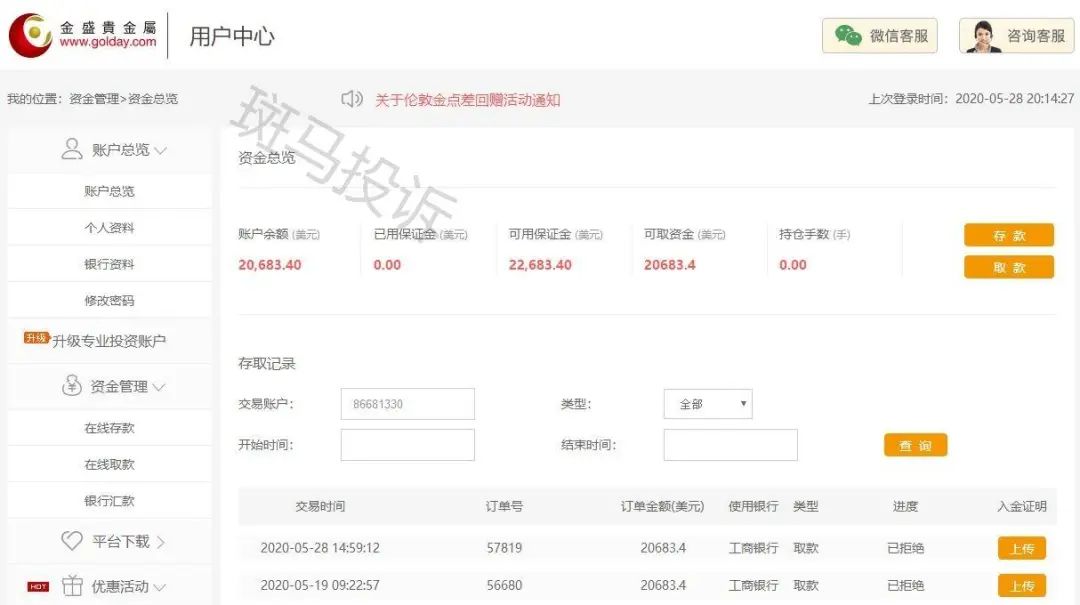This screenshot has height=605, width=1080.
Task: Open 个人资料 in the sidebar
Action: [109, 228]
